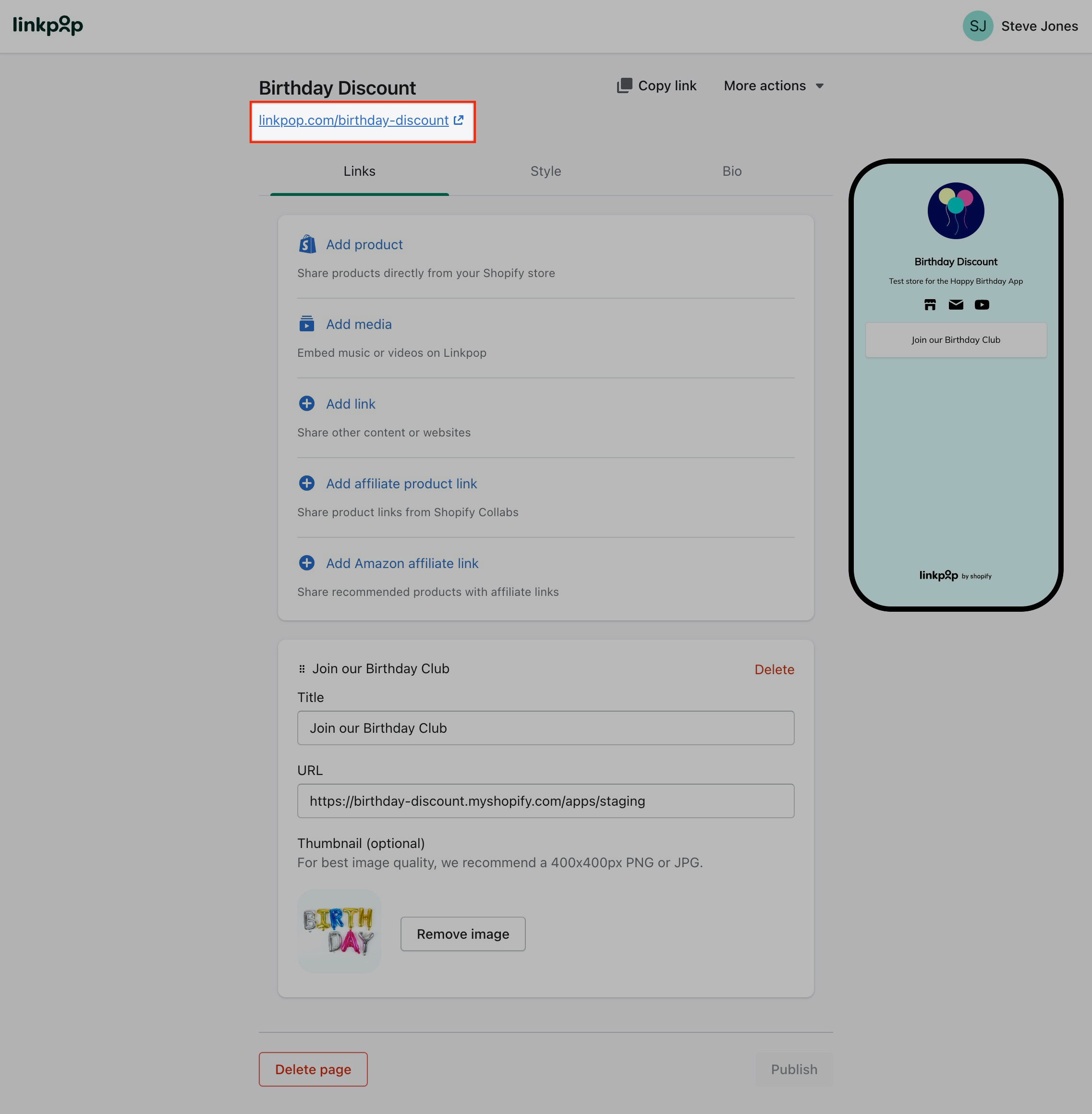Switch to the Bio tab

pyautogui.click(x=732, y=171)
